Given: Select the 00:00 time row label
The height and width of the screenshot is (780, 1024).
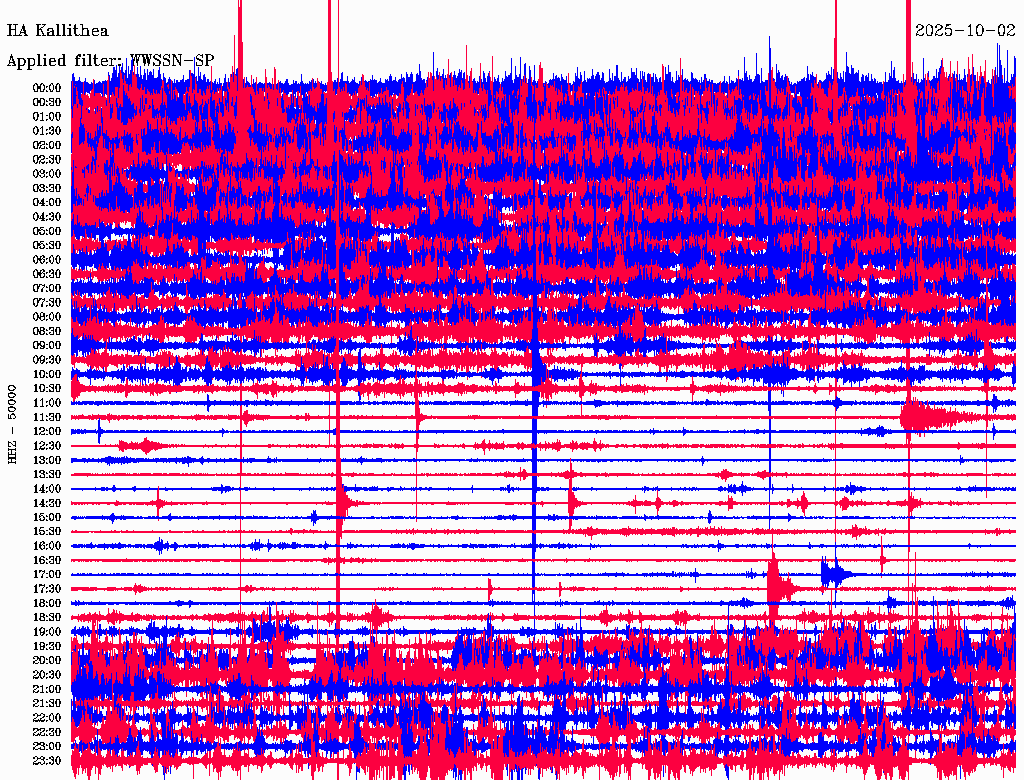Looking at the screenshot, I should coord(46,88).
